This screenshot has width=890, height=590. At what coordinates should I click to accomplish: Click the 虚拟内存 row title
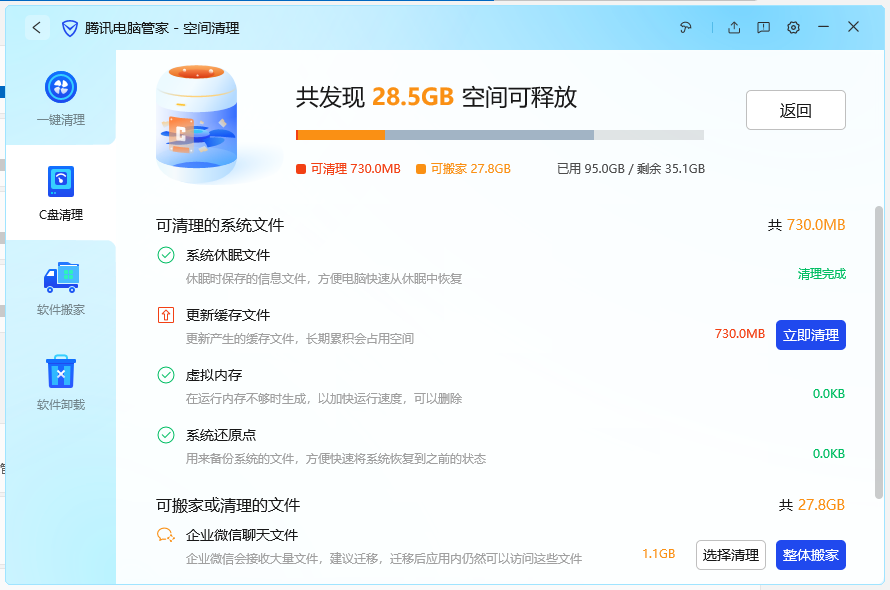(x=214, y=375)
